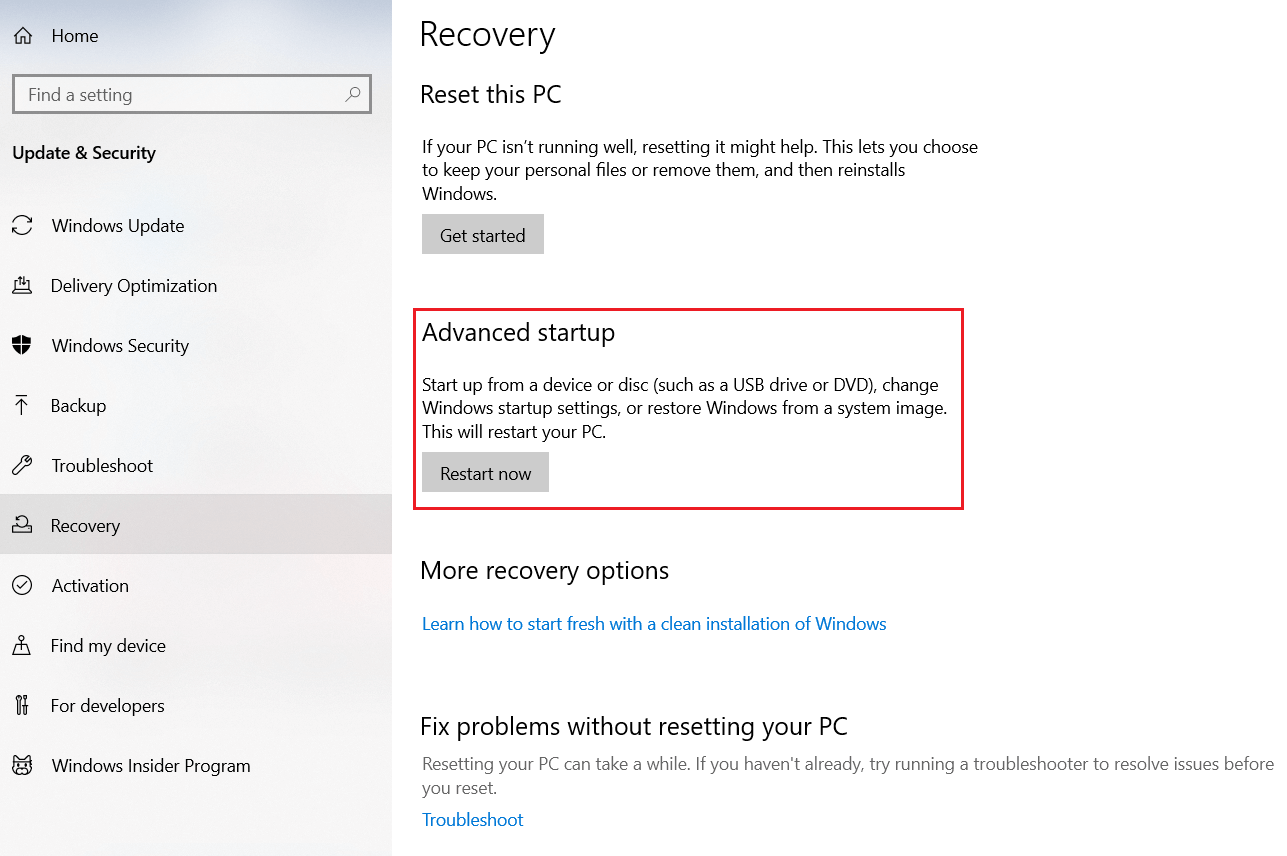1287x856 pixels.
Task: Click the Find my device person icon
Action: [22, 646]
